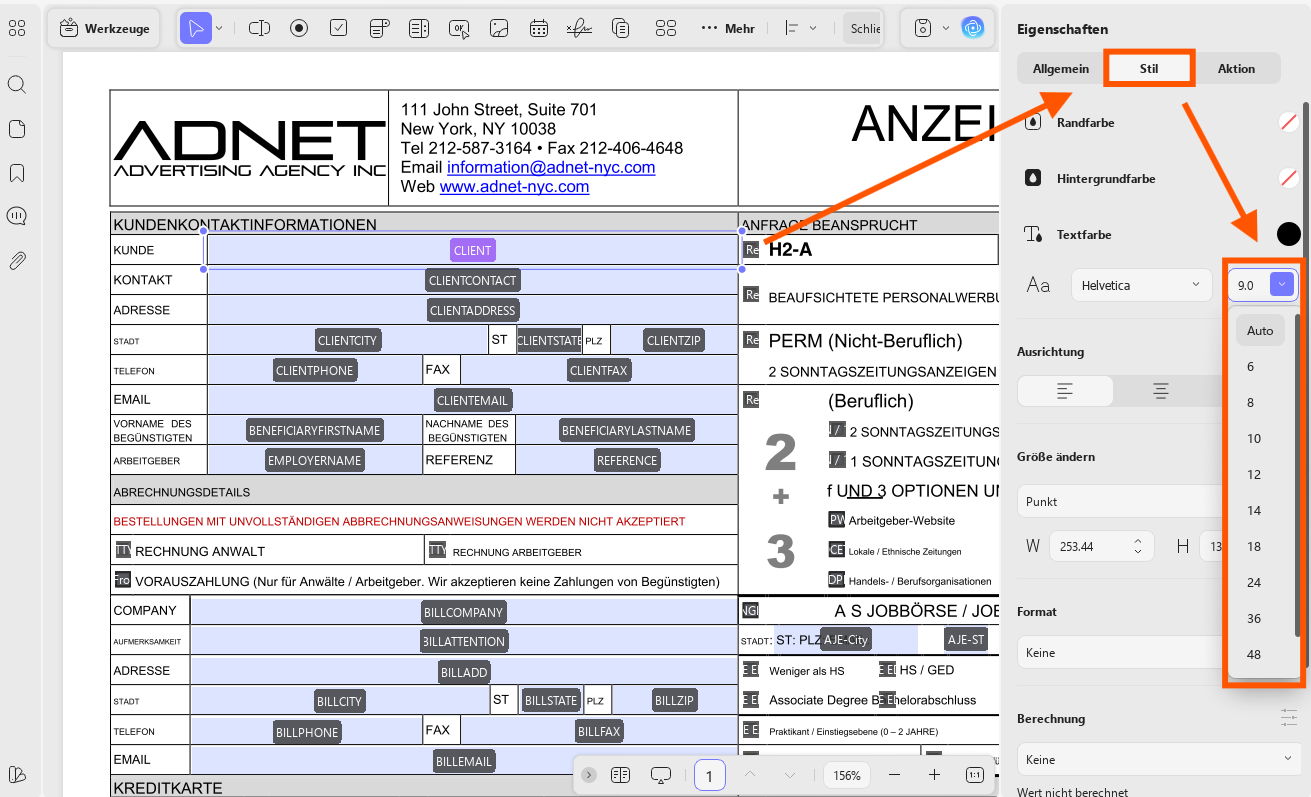Open the bookmarks panel in sidebar

click(x=17, y=173)
